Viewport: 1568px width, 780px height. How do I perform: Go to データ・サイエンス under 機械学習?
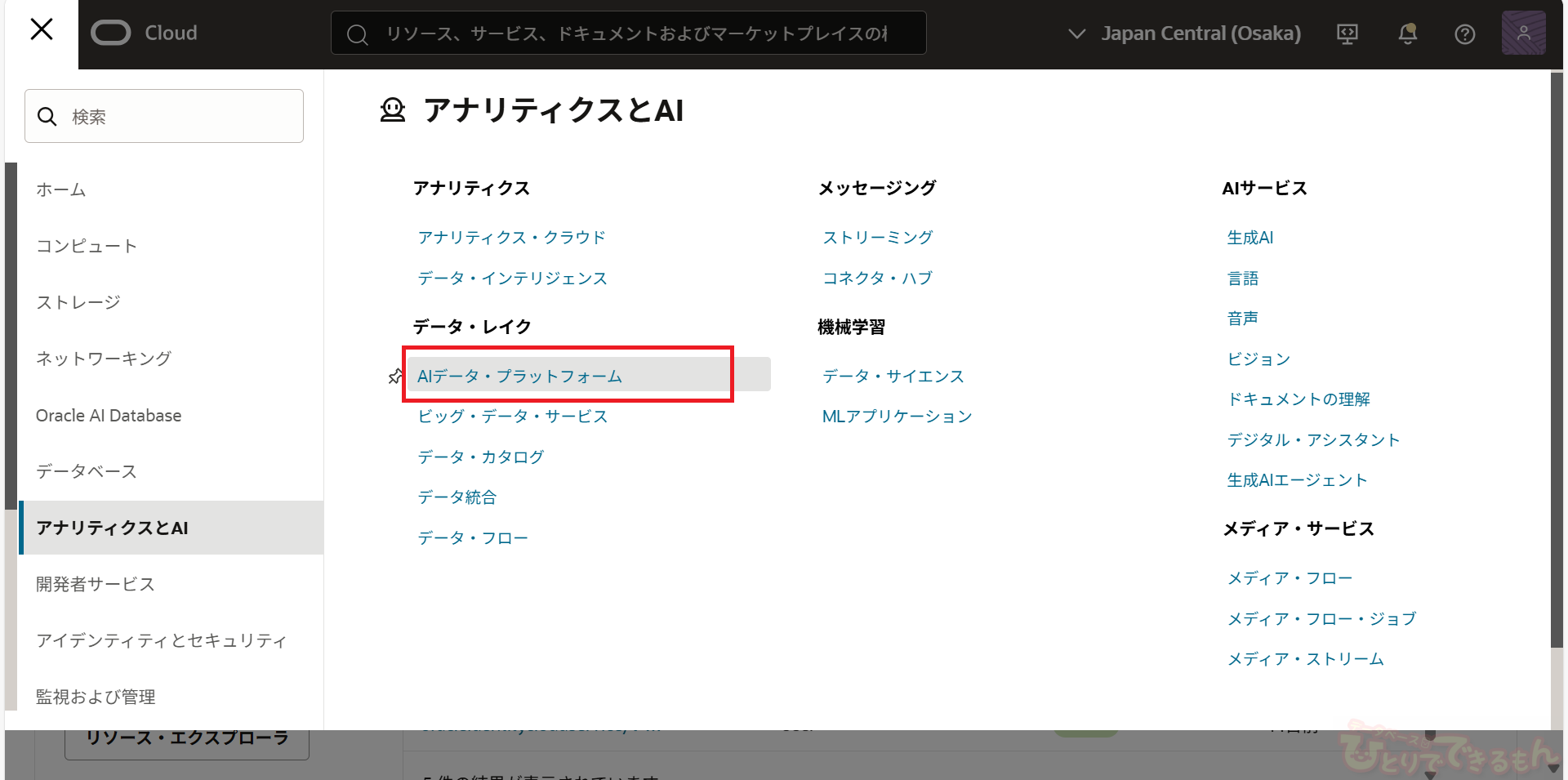point(893,377)
